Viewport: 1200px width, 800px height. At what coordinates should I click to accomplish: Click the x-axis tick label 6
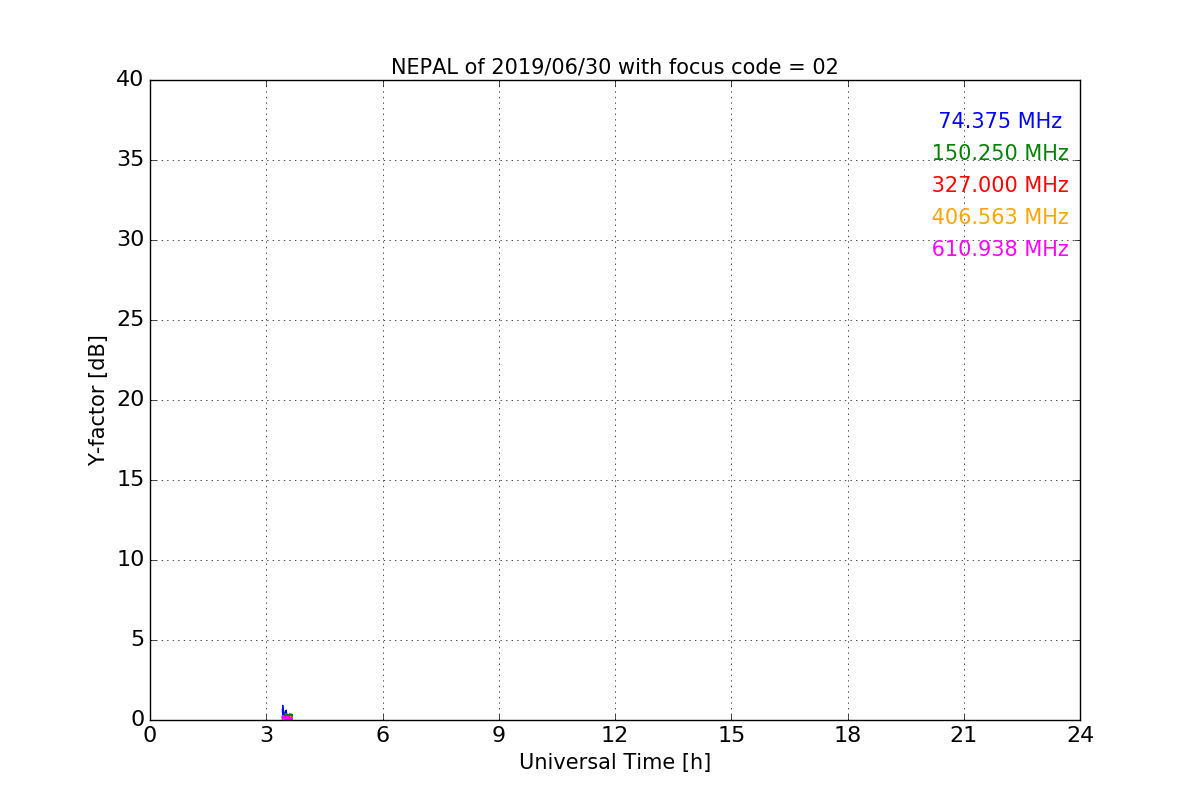point(383,735)
